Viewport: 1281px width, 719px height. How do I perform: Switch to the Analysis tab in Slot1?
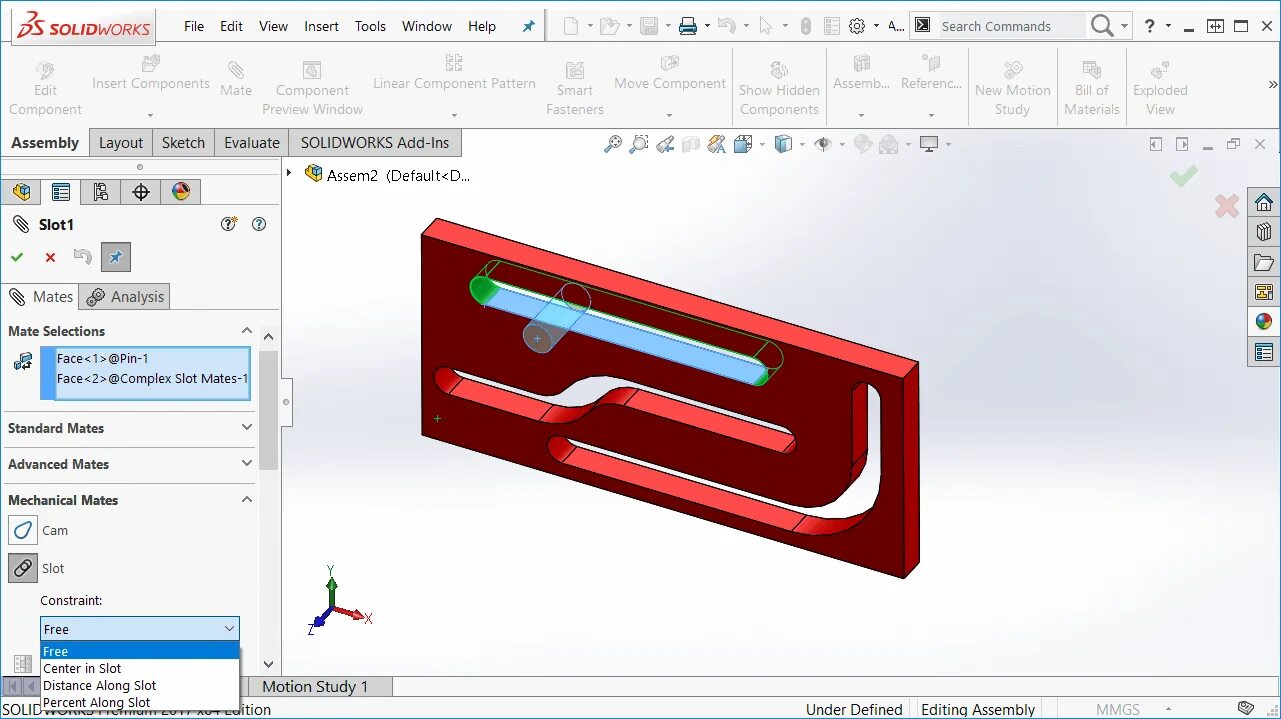124,296
